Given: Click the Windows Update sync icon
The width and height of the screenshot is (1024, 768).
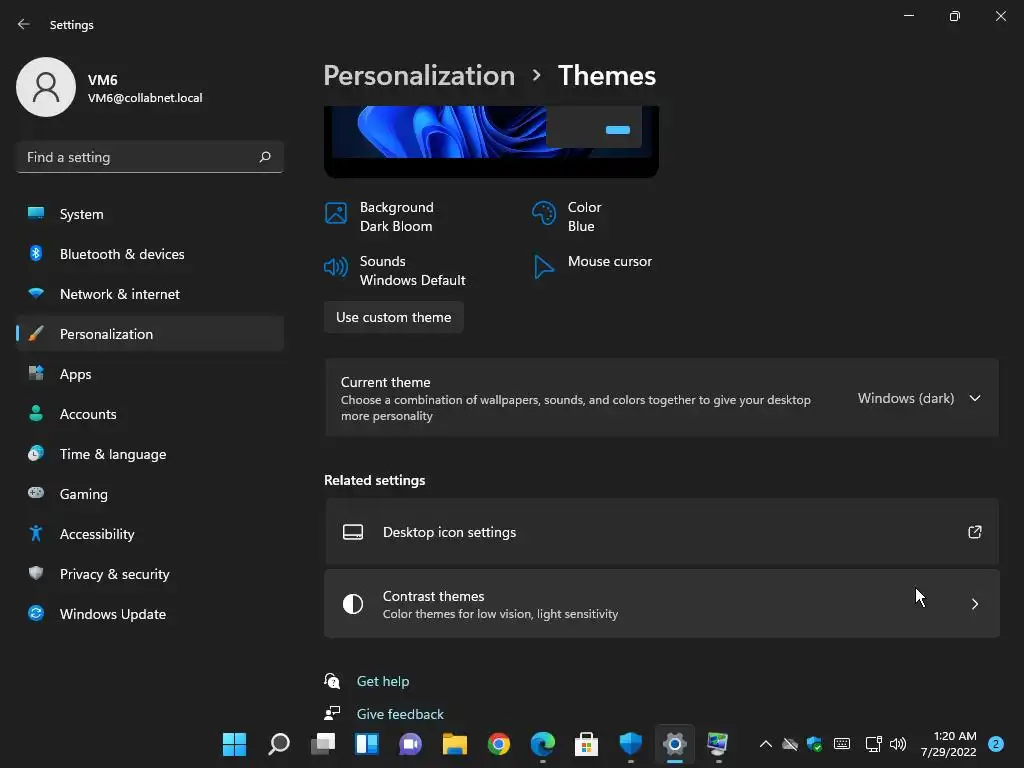Looking at the screenshot, I should (x=36, y=613).
